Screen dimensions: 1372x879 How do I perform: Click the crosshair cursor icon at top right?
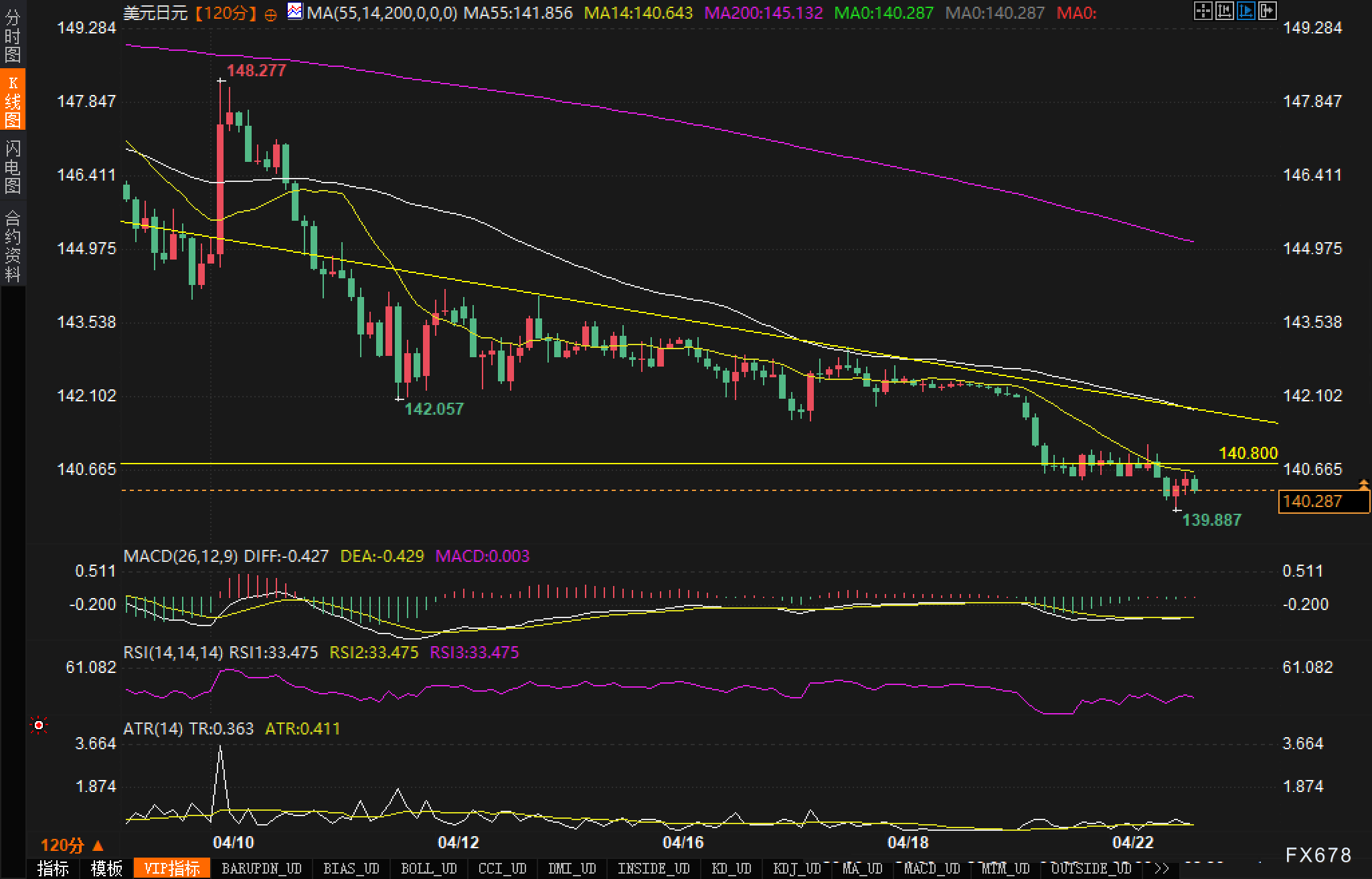(1203, 11)
